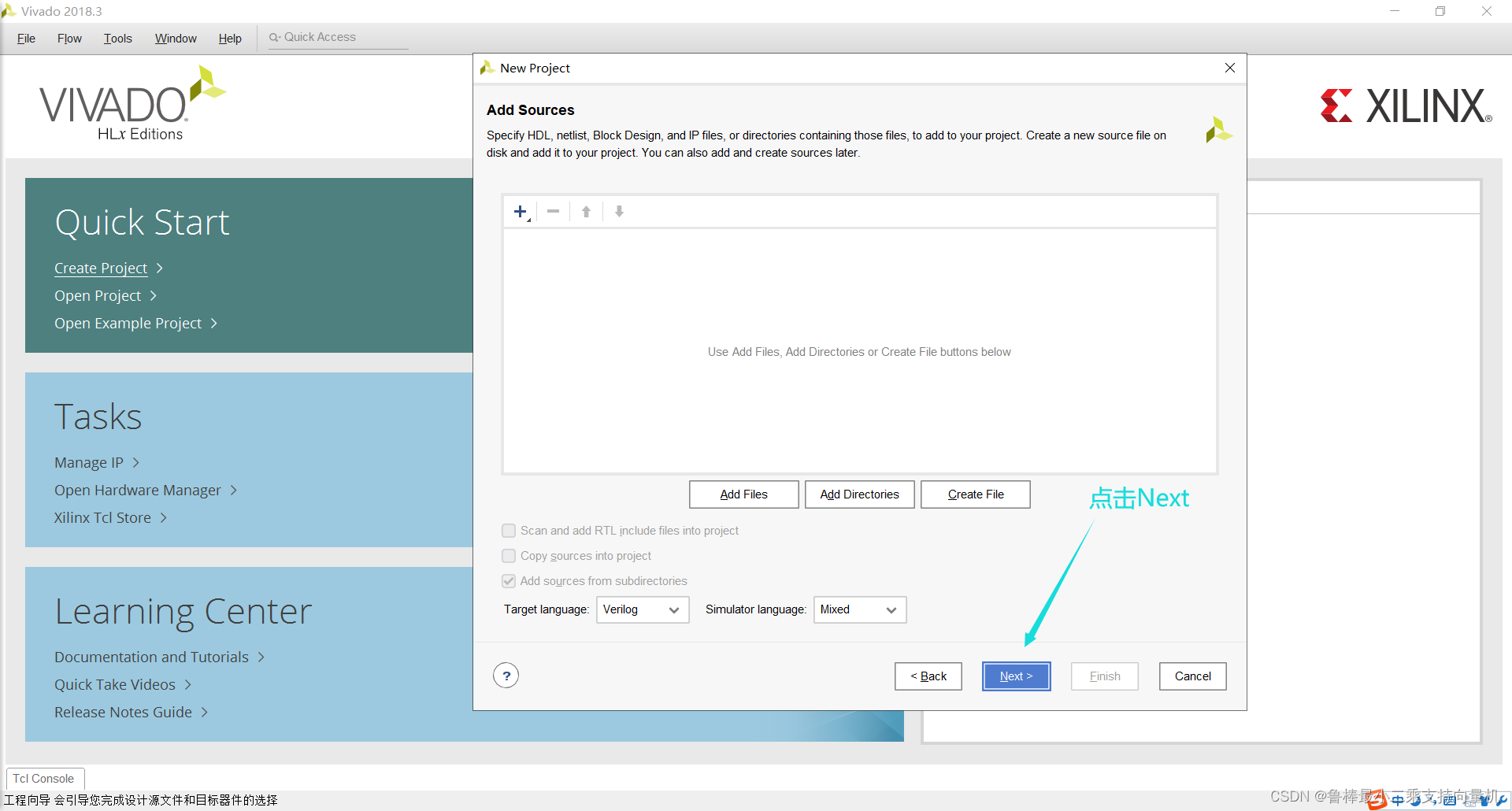Screen dimensions: 1512x811
Task: Click the plus Add sources icon
Action: 521,211
